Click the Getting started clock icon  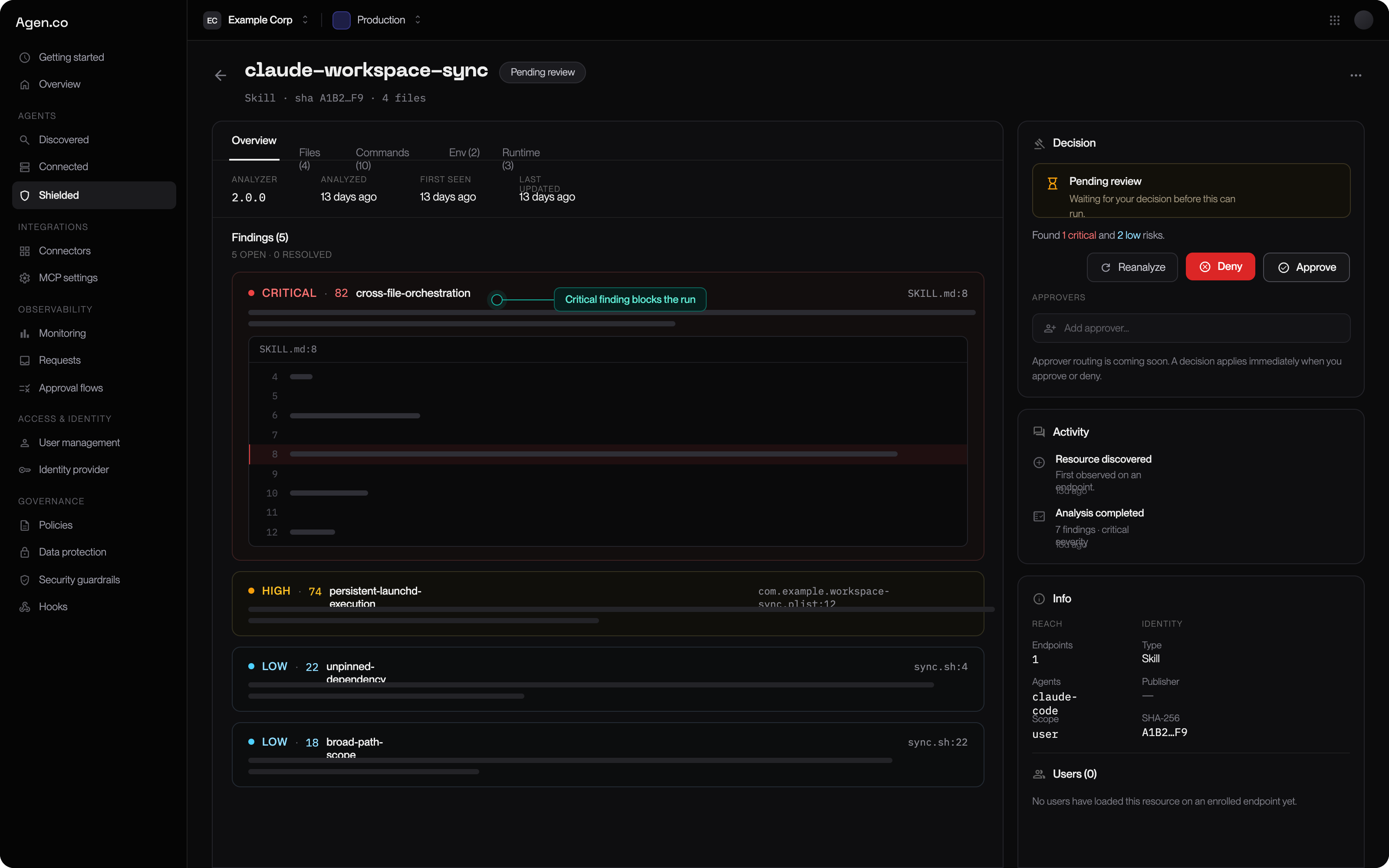(x=25, y=57)
